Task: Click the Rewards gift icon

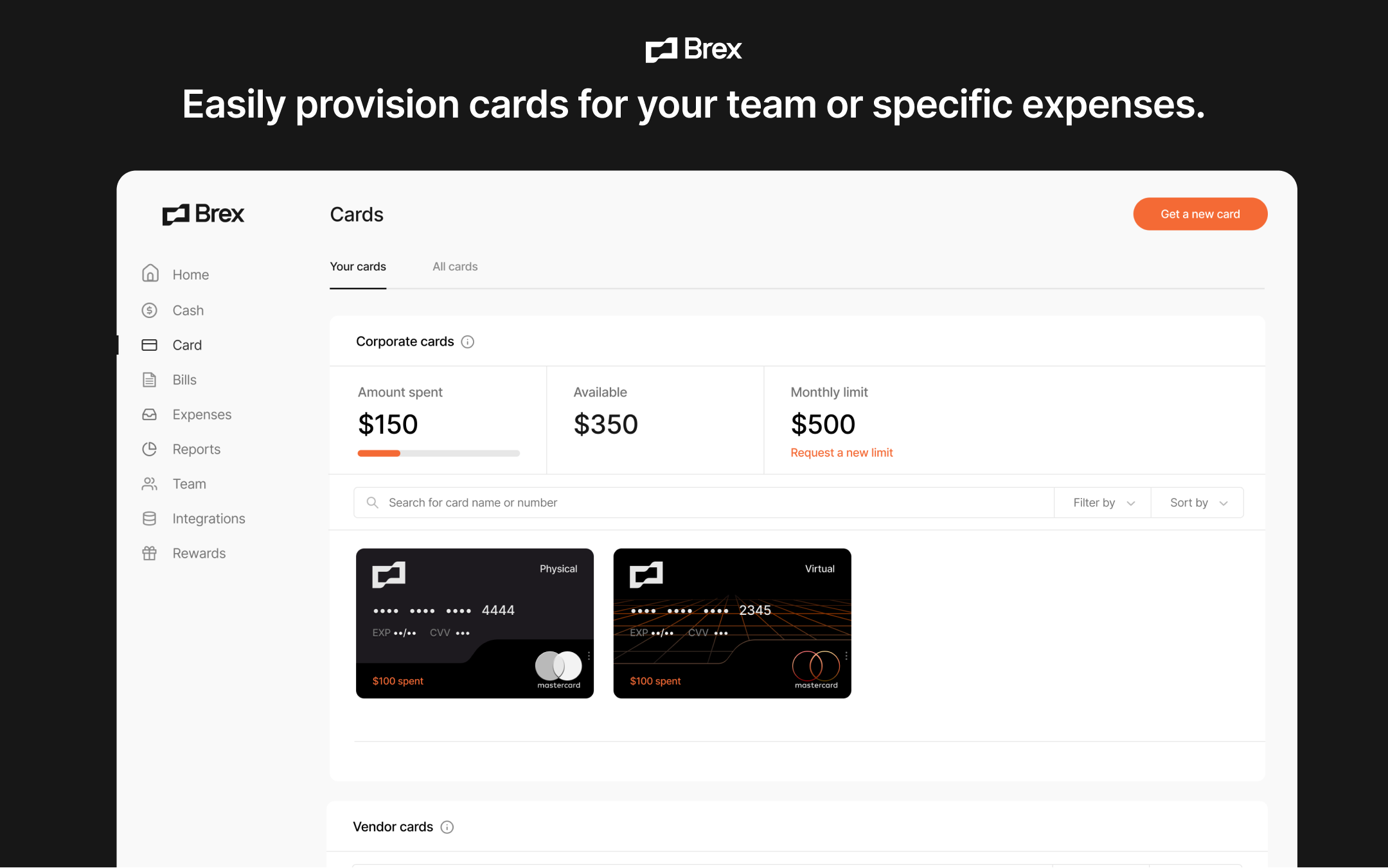Action: click(150, 553)
